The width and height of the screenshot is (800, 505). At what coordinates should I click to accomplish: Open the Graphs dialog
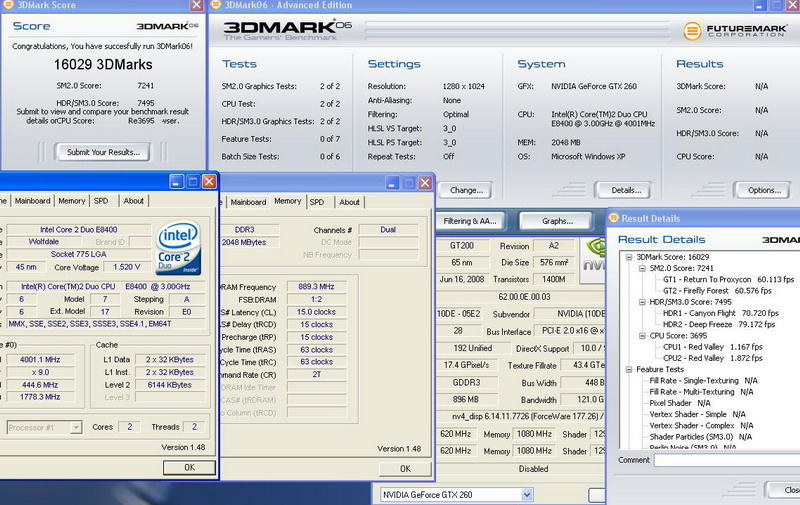(x=557, y=221)
